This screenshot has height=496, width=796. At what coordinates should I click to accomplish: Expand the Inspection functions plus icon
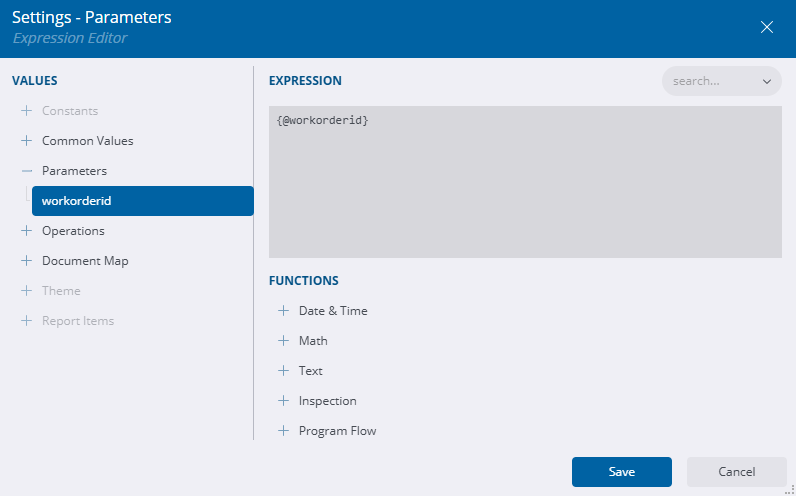click(x=283, y=401)
